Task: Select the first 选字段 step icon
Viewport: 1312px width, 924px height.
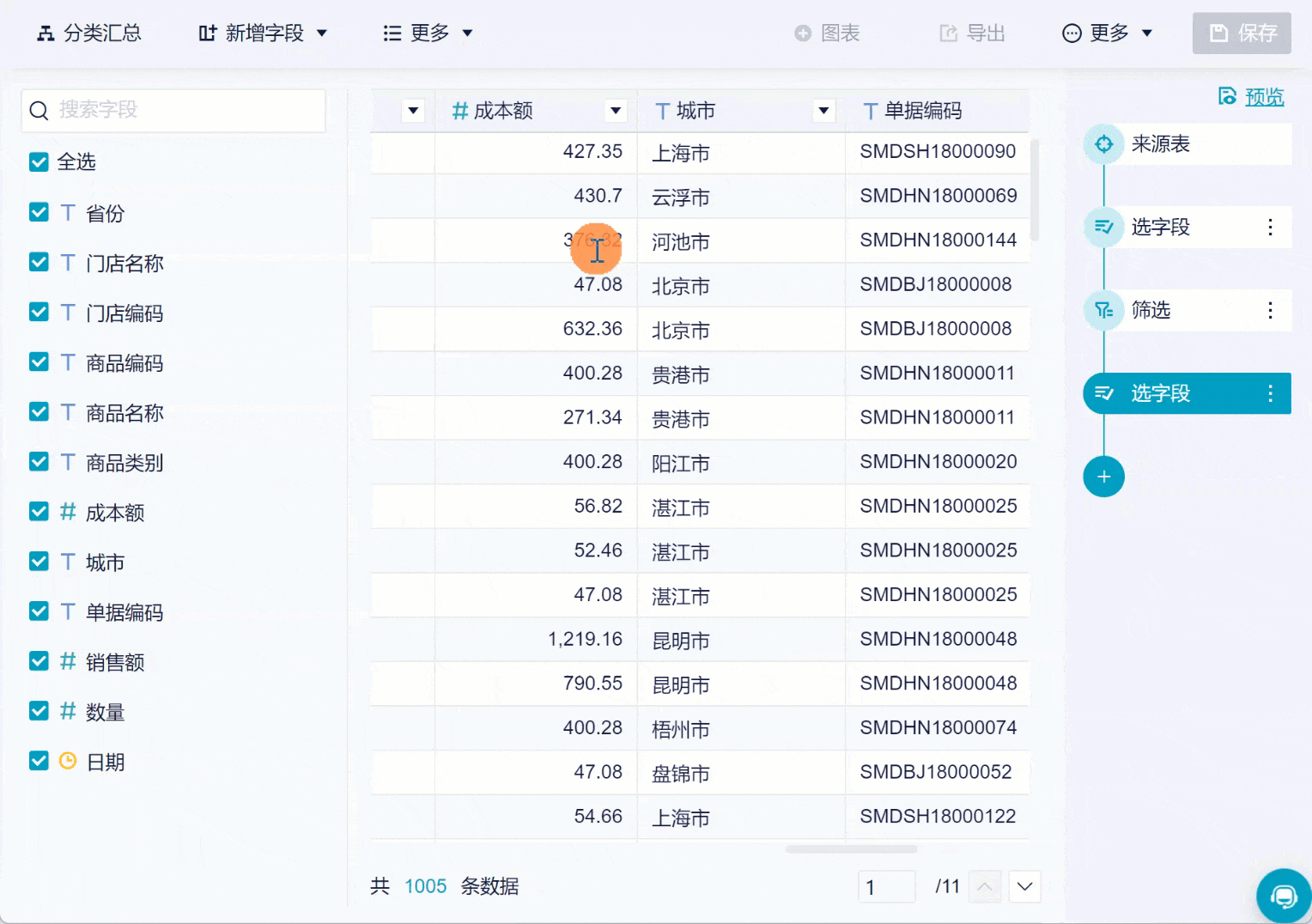Action: point(1103,227)
